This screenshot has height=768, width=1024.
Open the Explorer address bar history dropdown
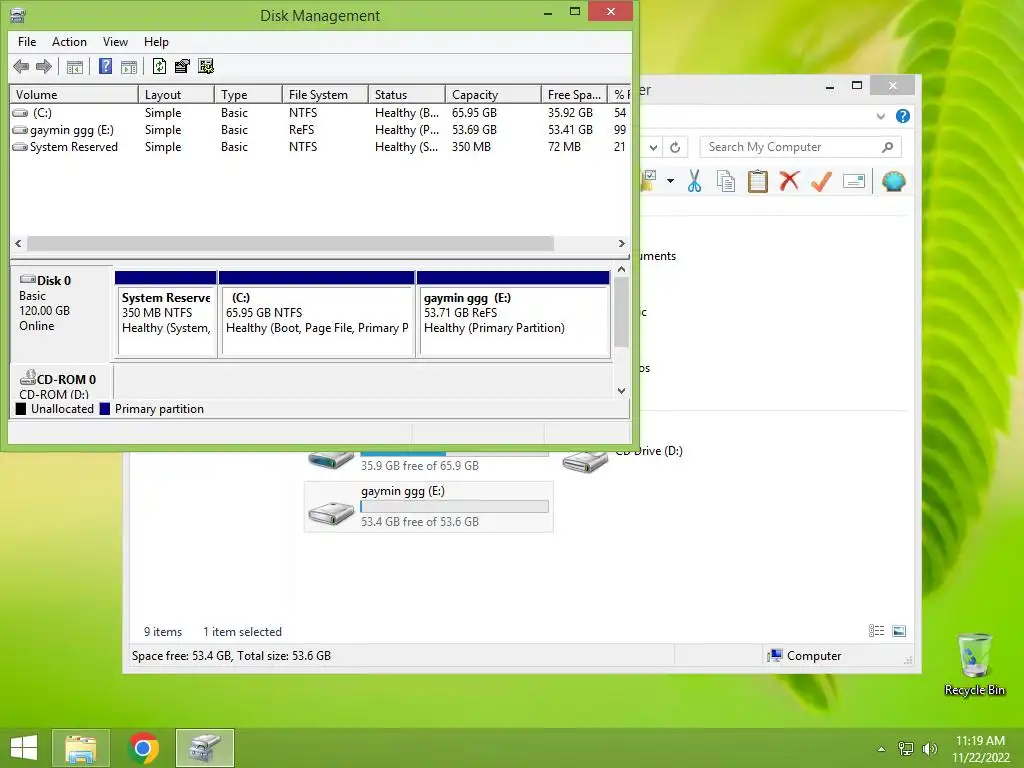tap(653, 148)
